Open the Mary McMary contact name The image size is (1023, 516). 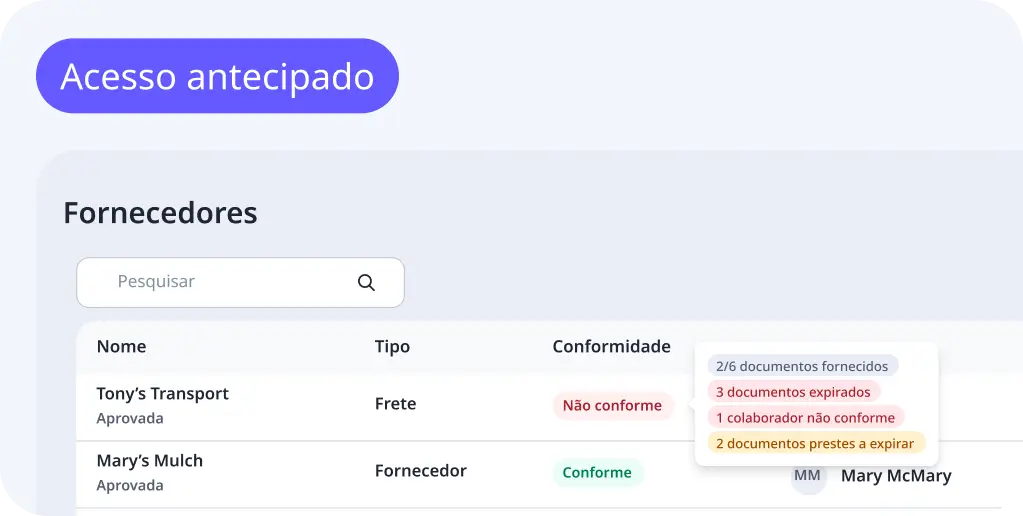(896, 477)
